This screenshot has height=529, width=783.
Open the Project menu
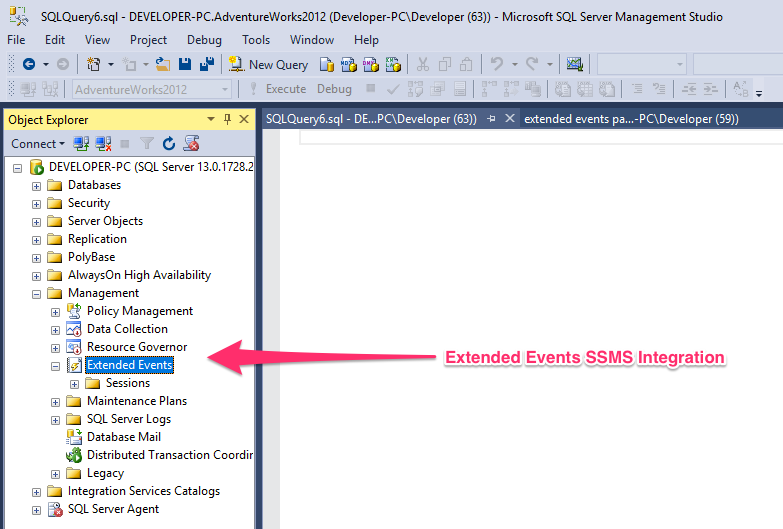pyautogui.click(x=148, y=40)
